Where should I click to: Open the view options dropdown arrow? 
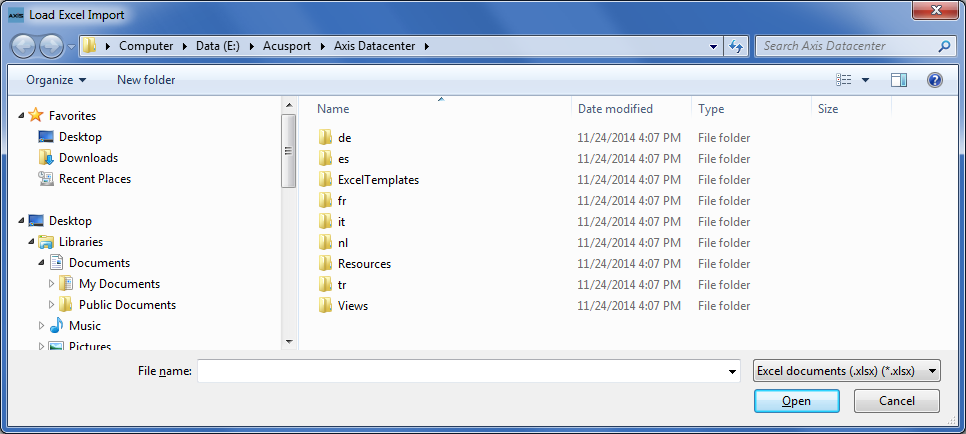[x=865, y=80]
